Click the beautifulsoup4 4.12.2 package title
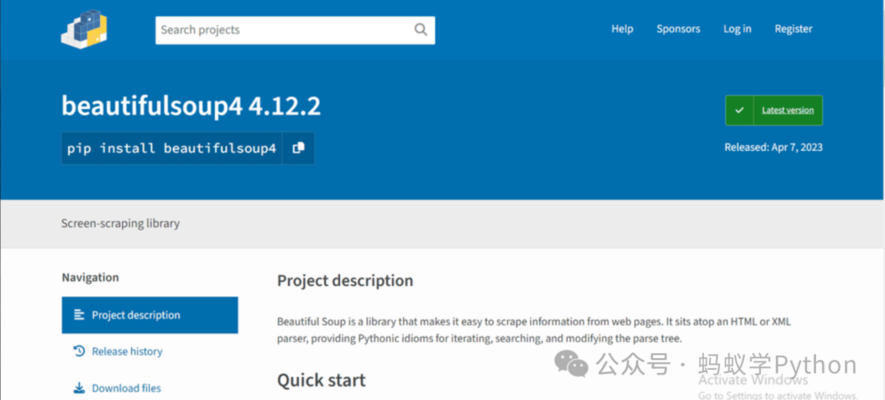 pyautogui.click(x=191, y=105)
